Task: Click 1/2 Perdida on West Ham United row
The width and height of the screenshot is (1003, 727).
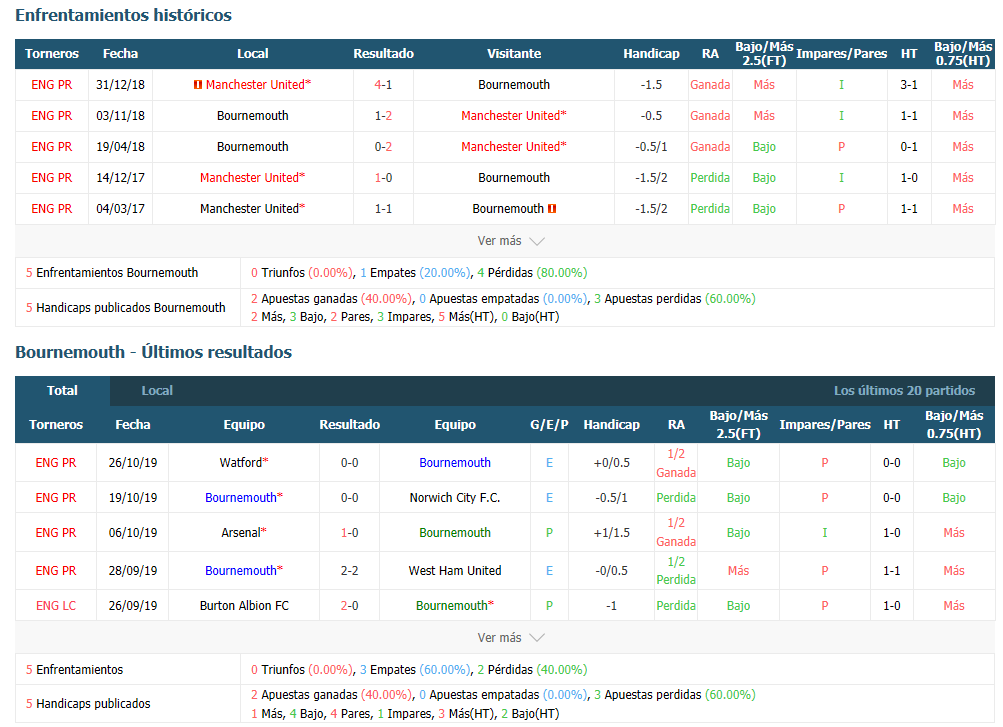Action: 676,570
